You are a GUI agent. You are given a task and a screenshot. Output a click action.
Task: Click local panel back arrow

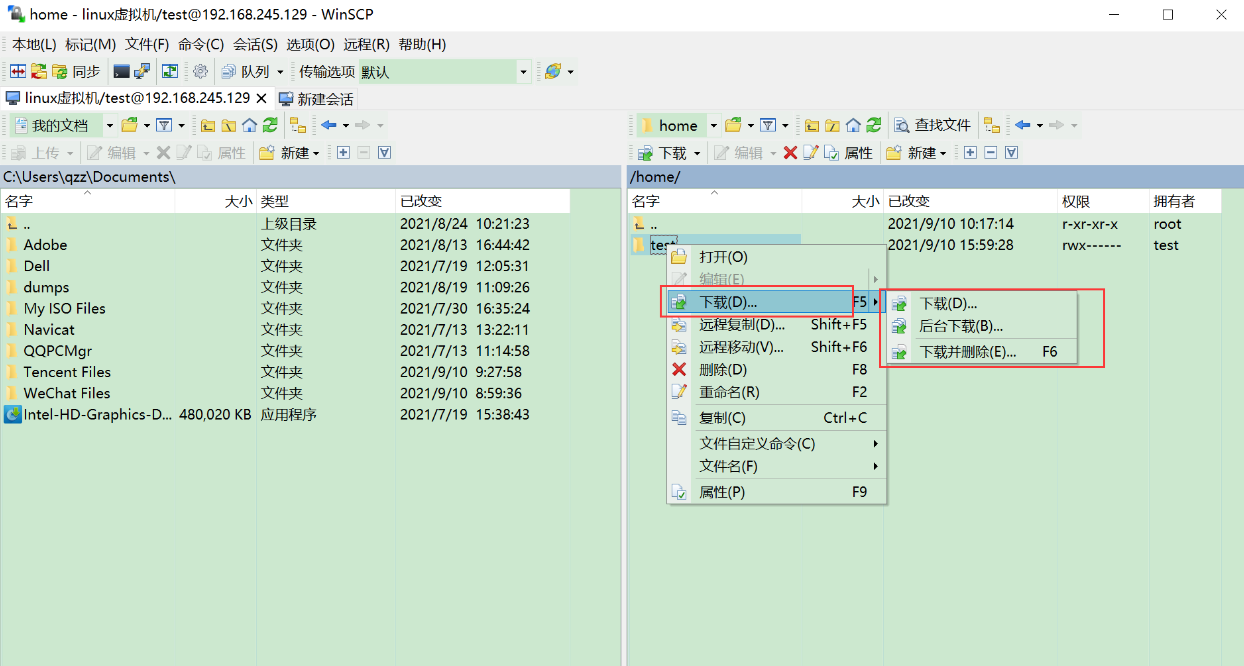pyautogui.click(x=328, y=125)
